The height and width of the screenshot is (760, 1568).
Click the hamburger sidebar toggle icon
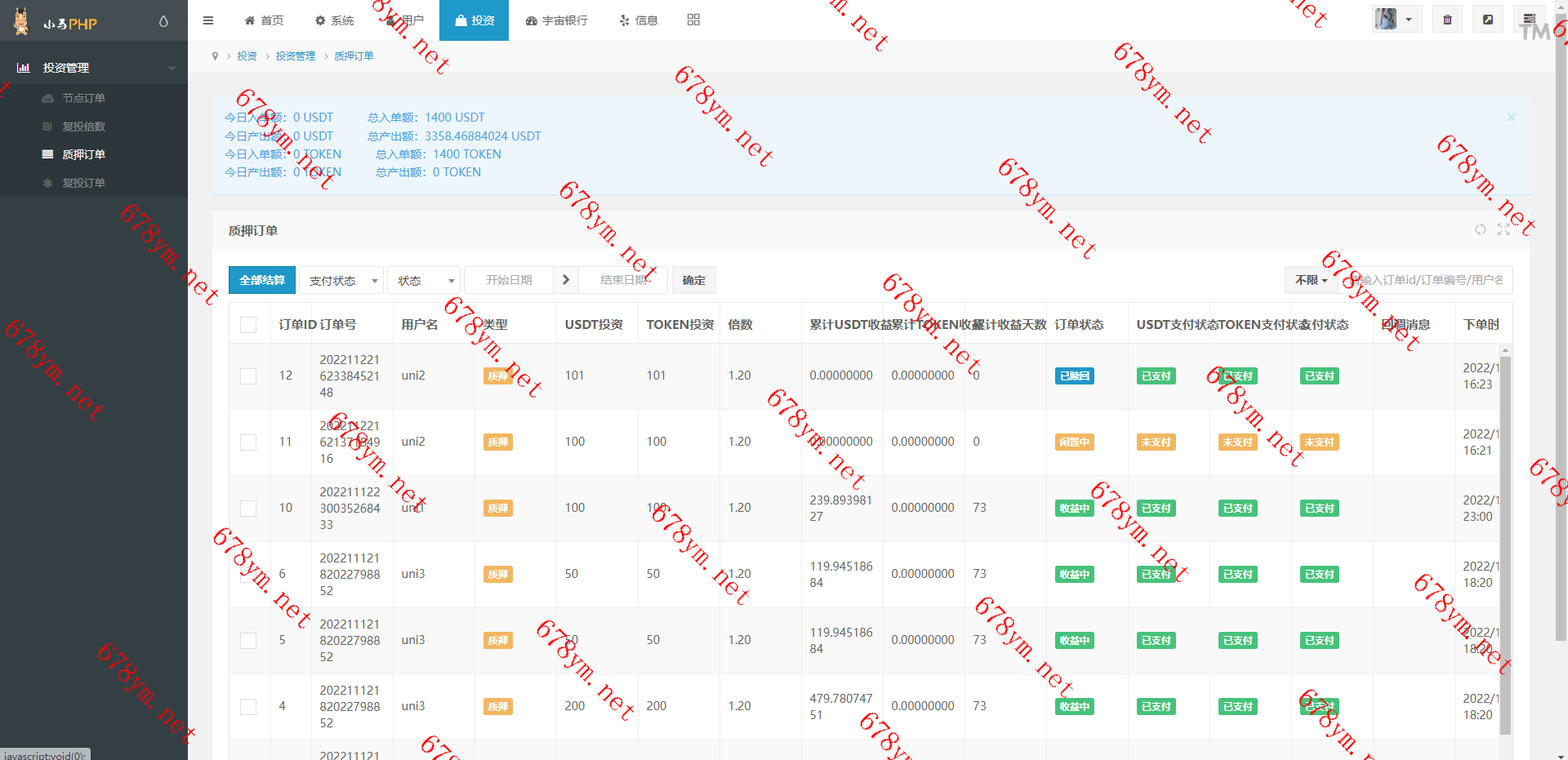pos(208,20)
